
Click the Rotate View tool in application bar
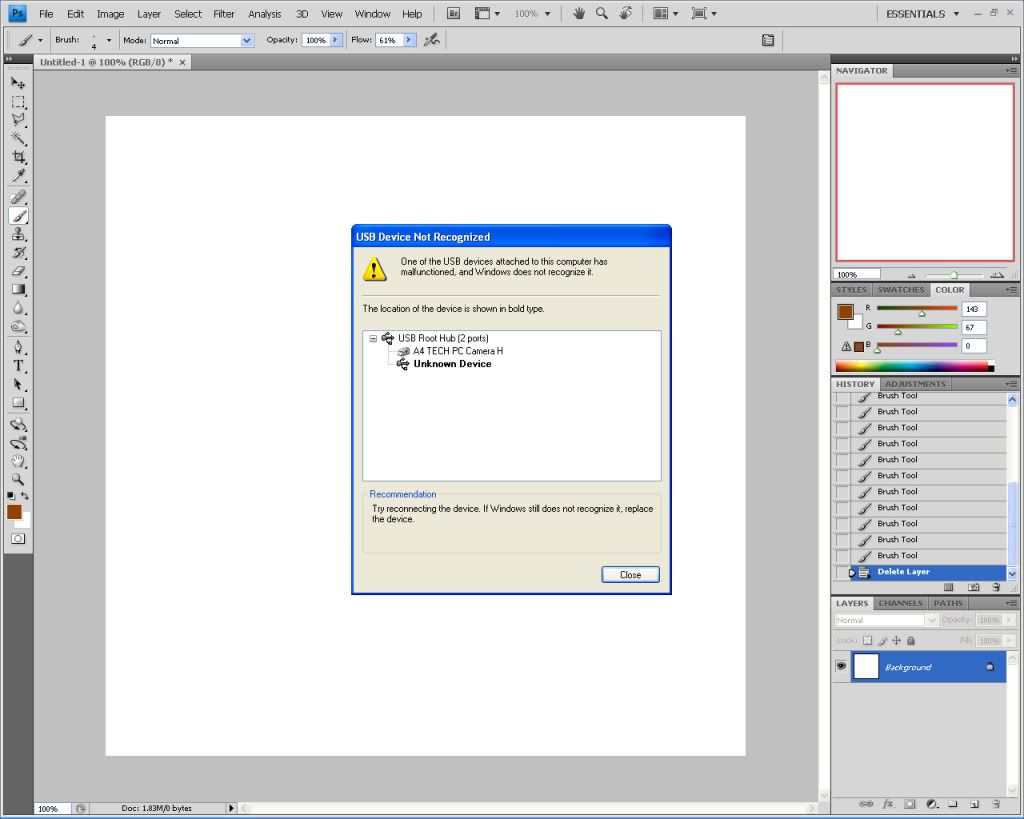click(x=626, y=13)
